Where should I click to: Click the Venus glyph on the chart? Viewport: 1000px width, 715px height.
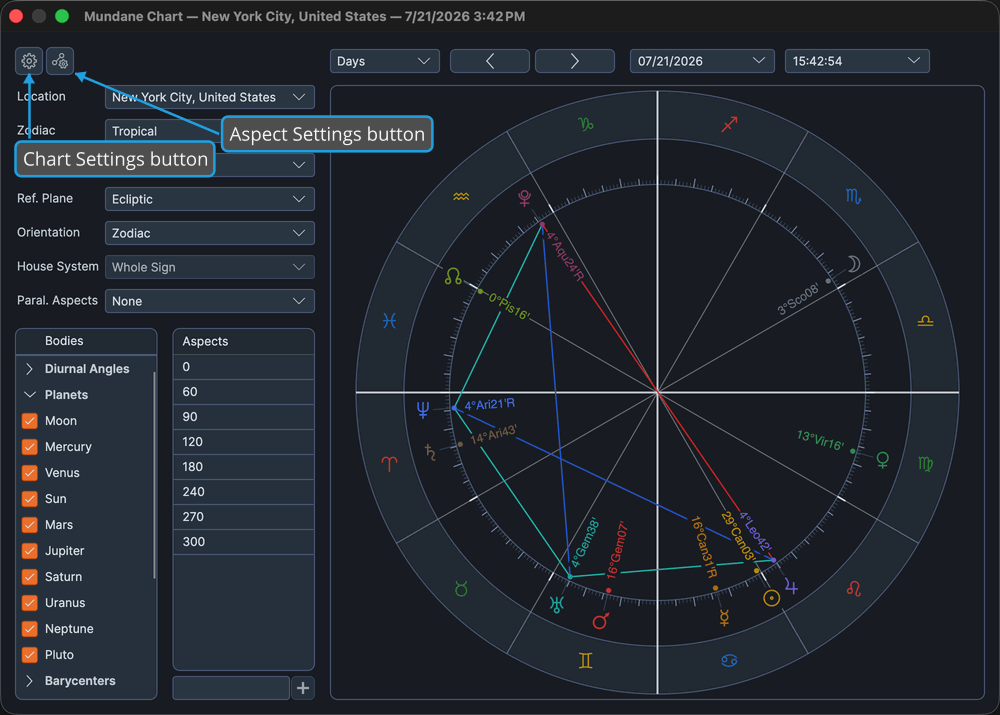883,460
